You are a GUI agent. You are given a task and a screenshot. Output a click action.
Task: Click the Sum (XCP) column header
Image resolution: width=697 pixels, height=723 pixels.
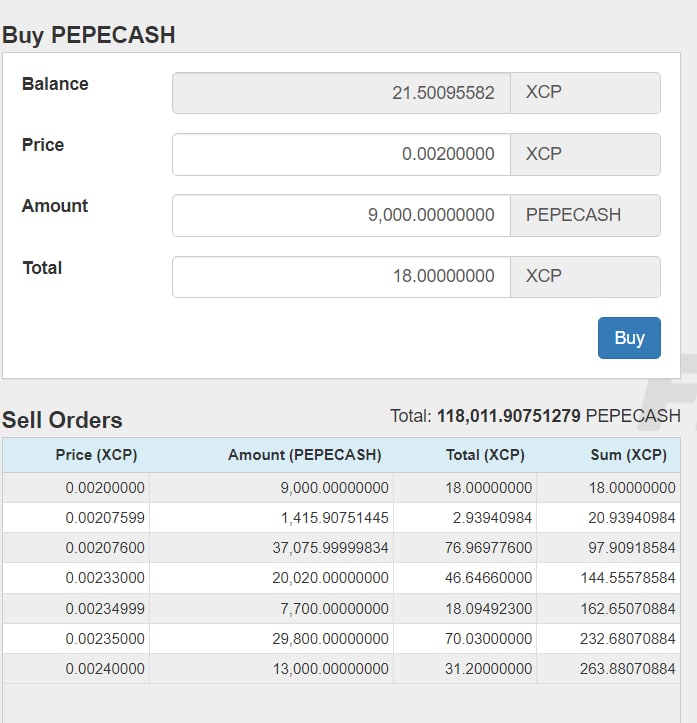click(x=629, y=455)
